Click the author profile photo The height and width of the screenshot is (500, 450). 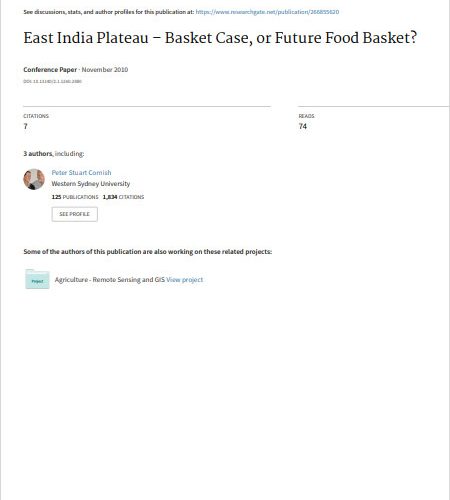[34, 179]
